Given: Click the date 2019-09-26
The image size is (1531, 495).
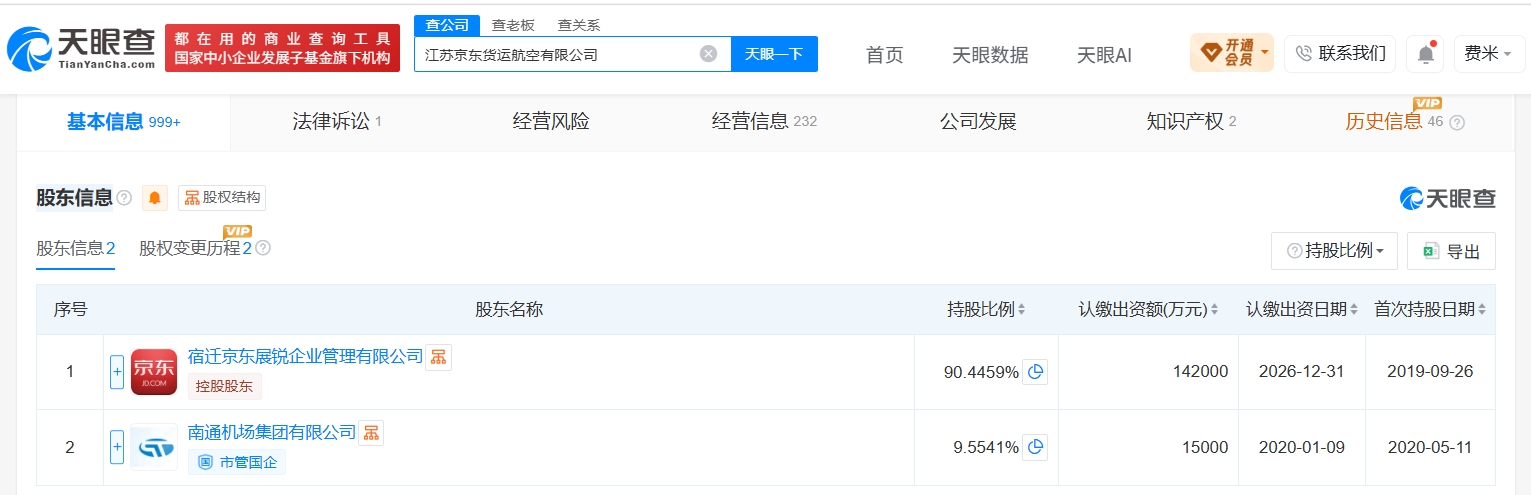Looking at the screenshot, I should click(x=1430, y=372).
